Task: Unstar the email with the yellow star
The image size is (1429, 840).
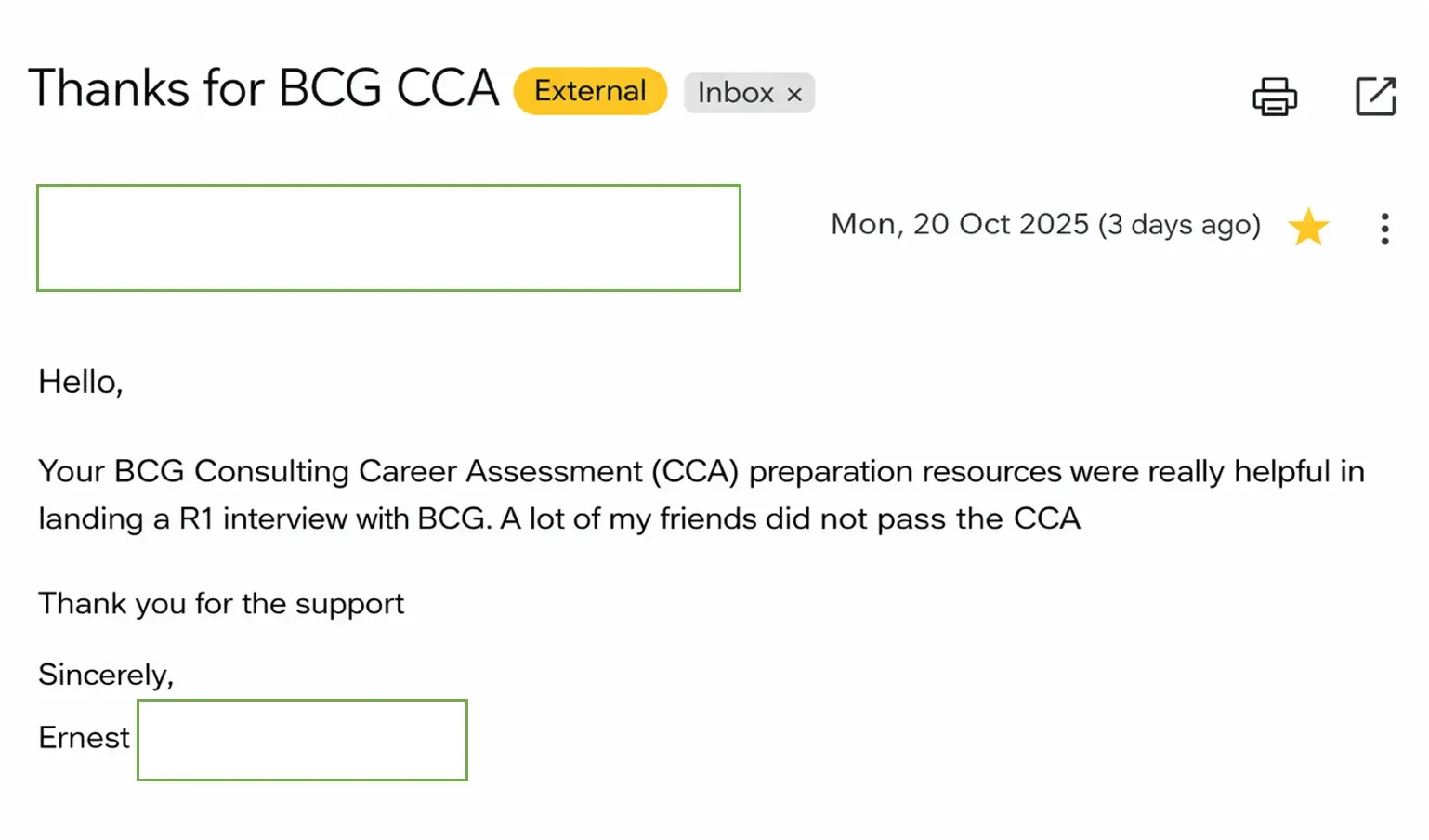Action: tap(1308, 227)
